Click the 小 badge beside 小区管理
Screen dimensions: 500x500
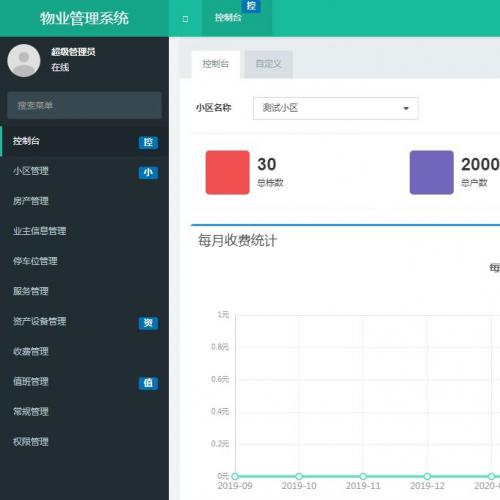pyautogui.click(x=148, y=172)
